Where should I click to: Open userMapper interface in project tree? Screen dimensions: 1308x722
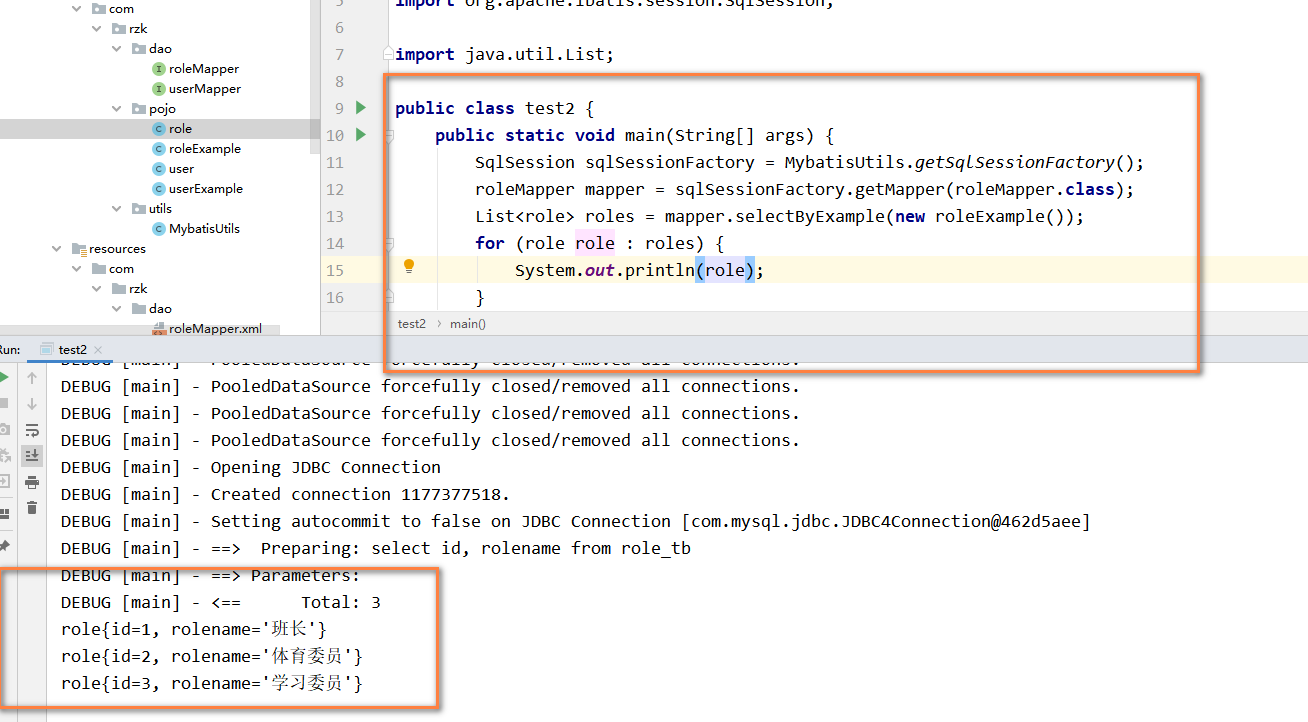click(x=204, y=89)
